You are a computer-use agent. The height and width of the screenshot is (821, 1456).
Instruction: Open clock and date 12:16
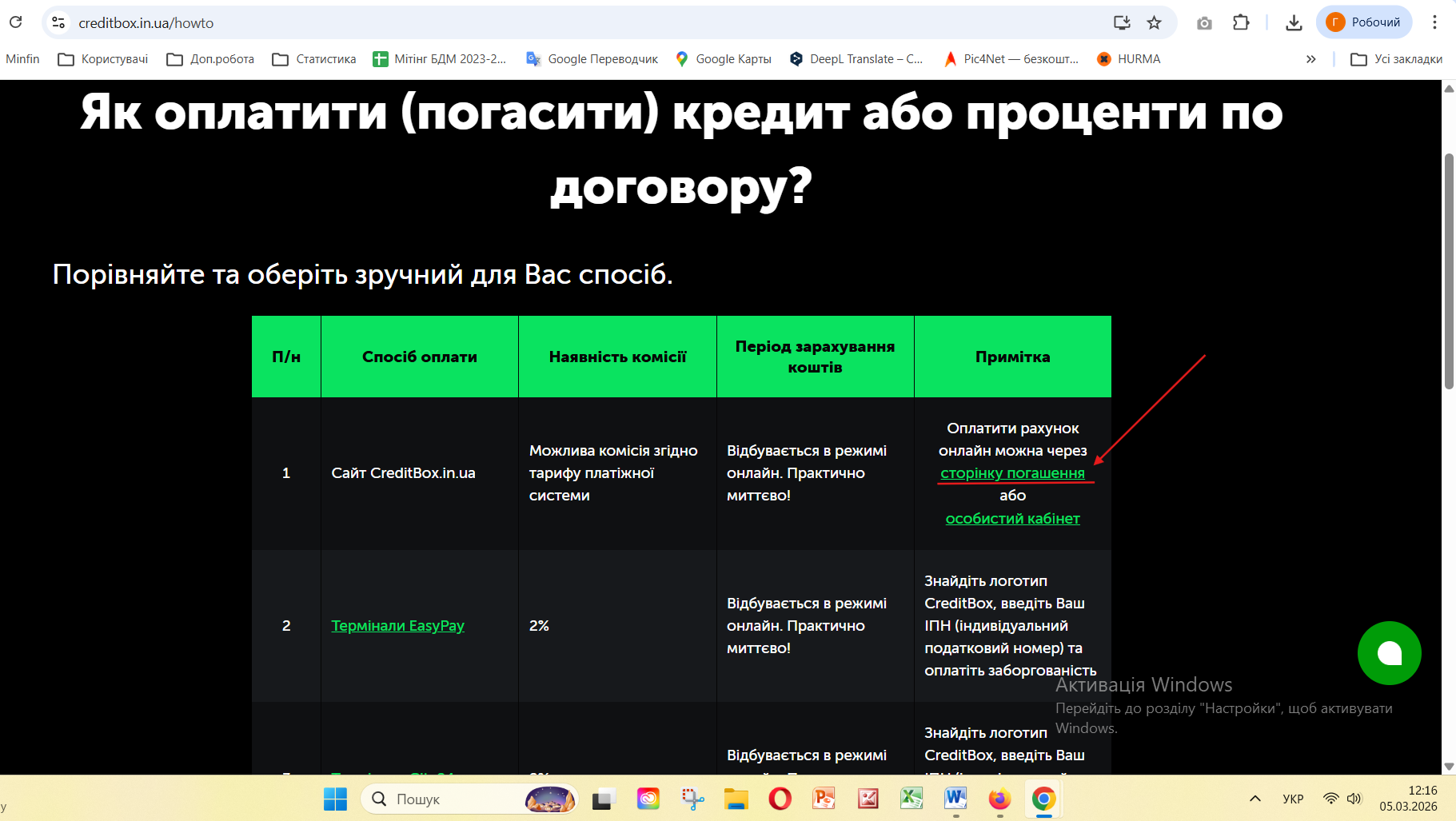point(1409,799)
